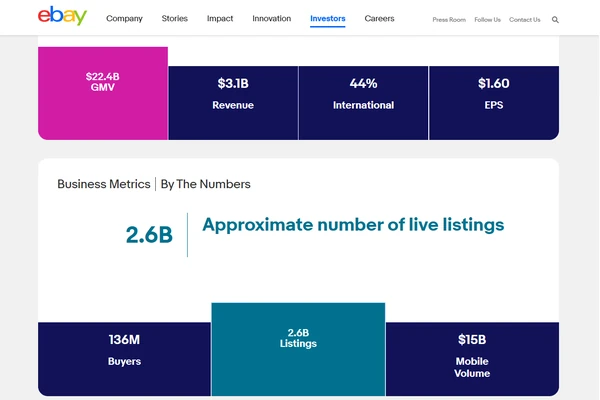Select the 2.6B Listings tile
Screen dimensions: 600x400
pos(298,349)
